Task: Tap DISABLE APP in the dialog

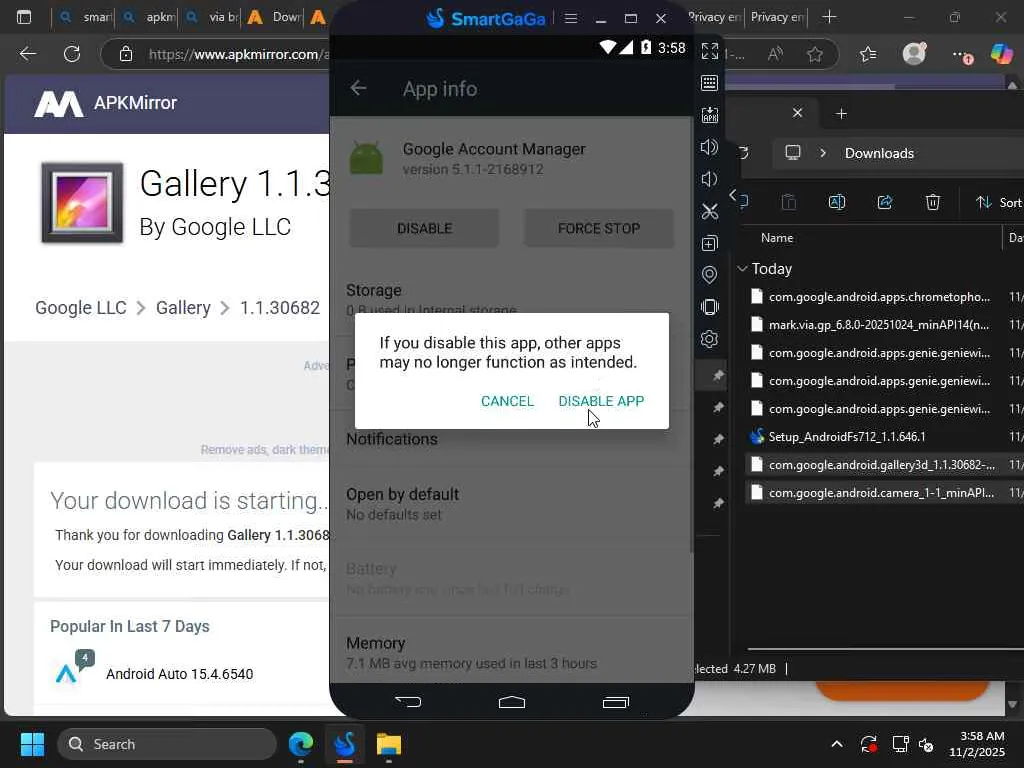Action: click(x=601, y=401)
